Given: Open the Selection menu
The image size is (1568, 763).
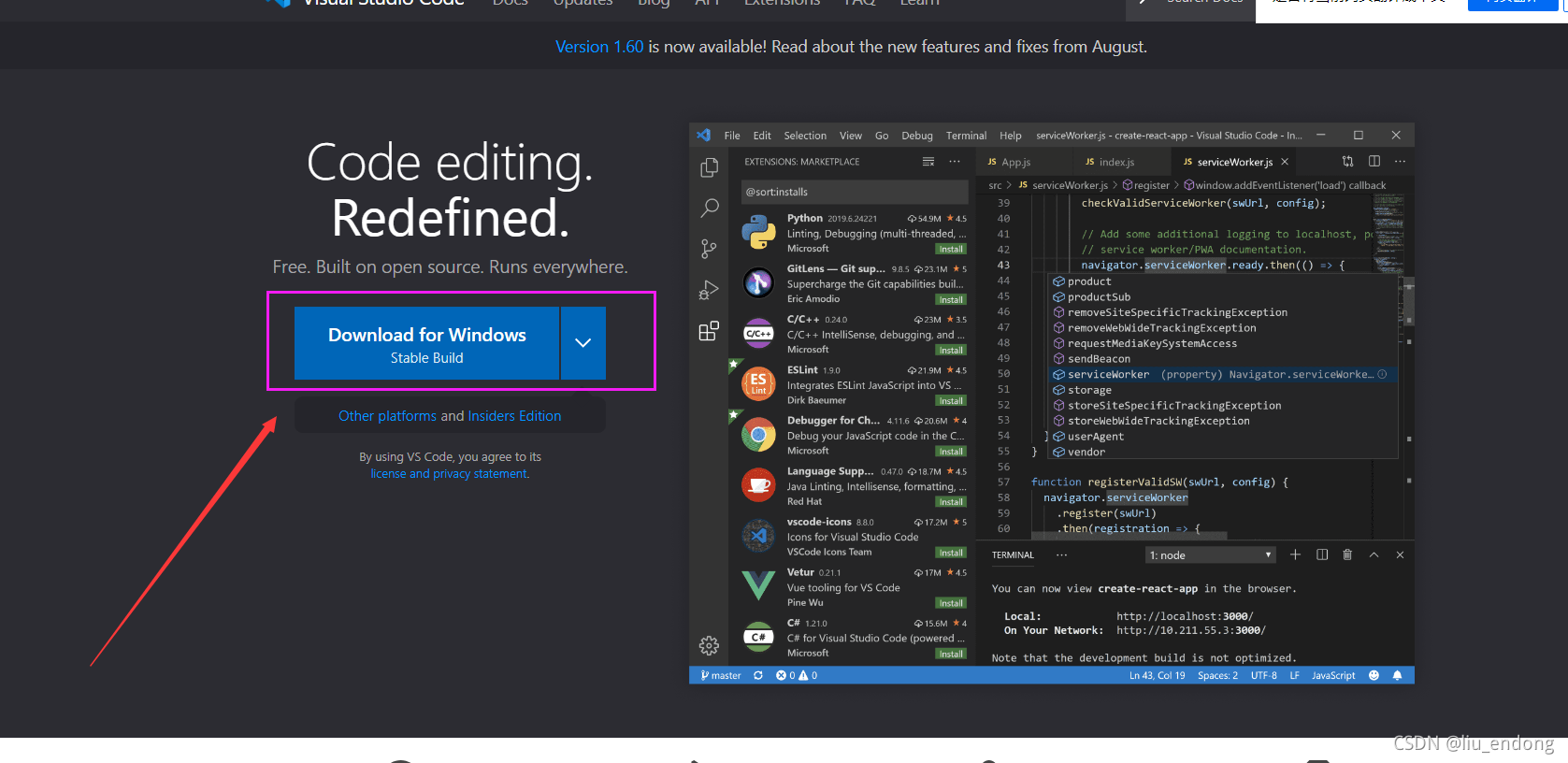Looking at the screenshot, I should click(805, 136).
